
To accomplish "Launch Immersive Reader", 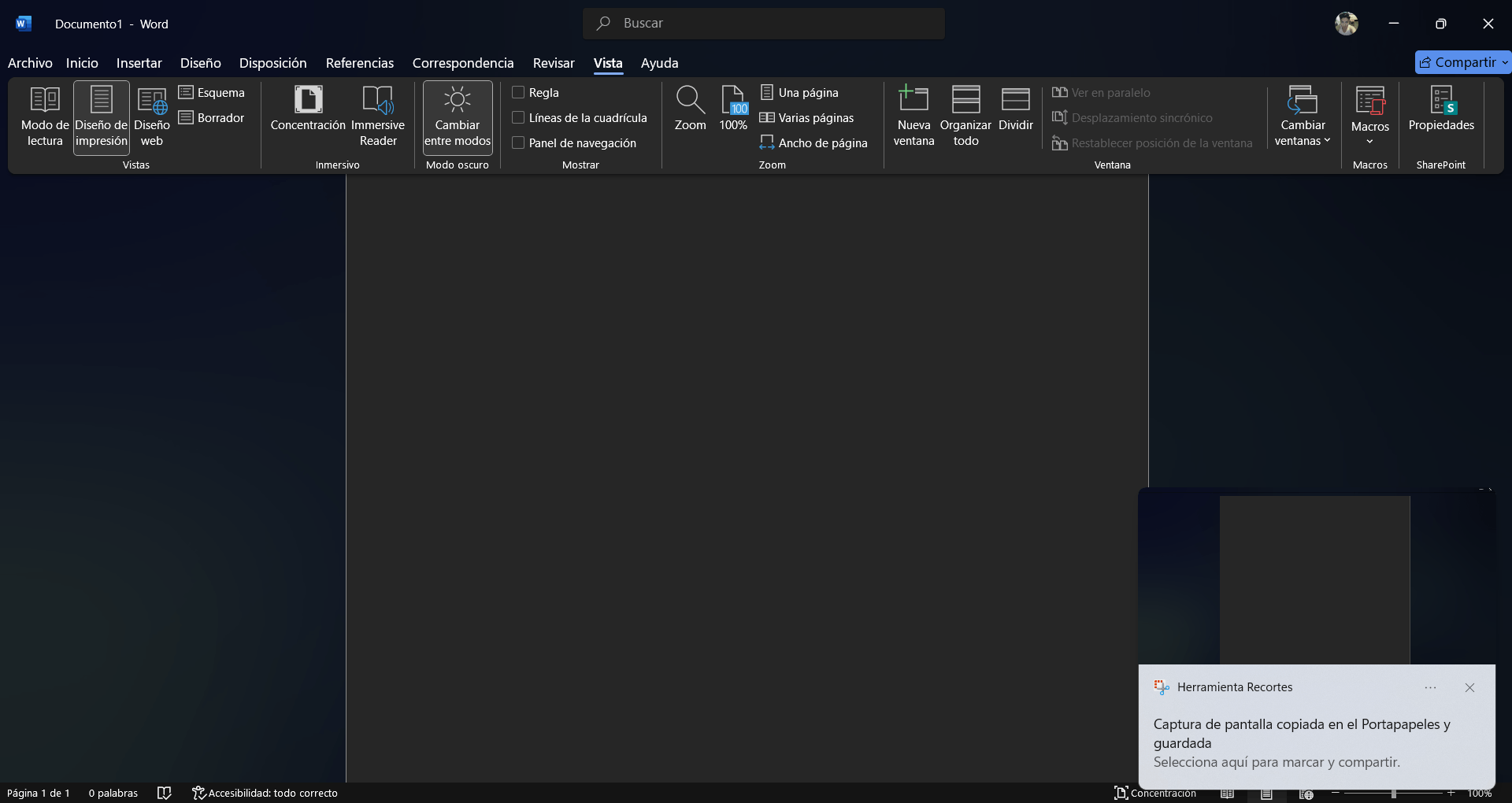I will coord(378,117).
